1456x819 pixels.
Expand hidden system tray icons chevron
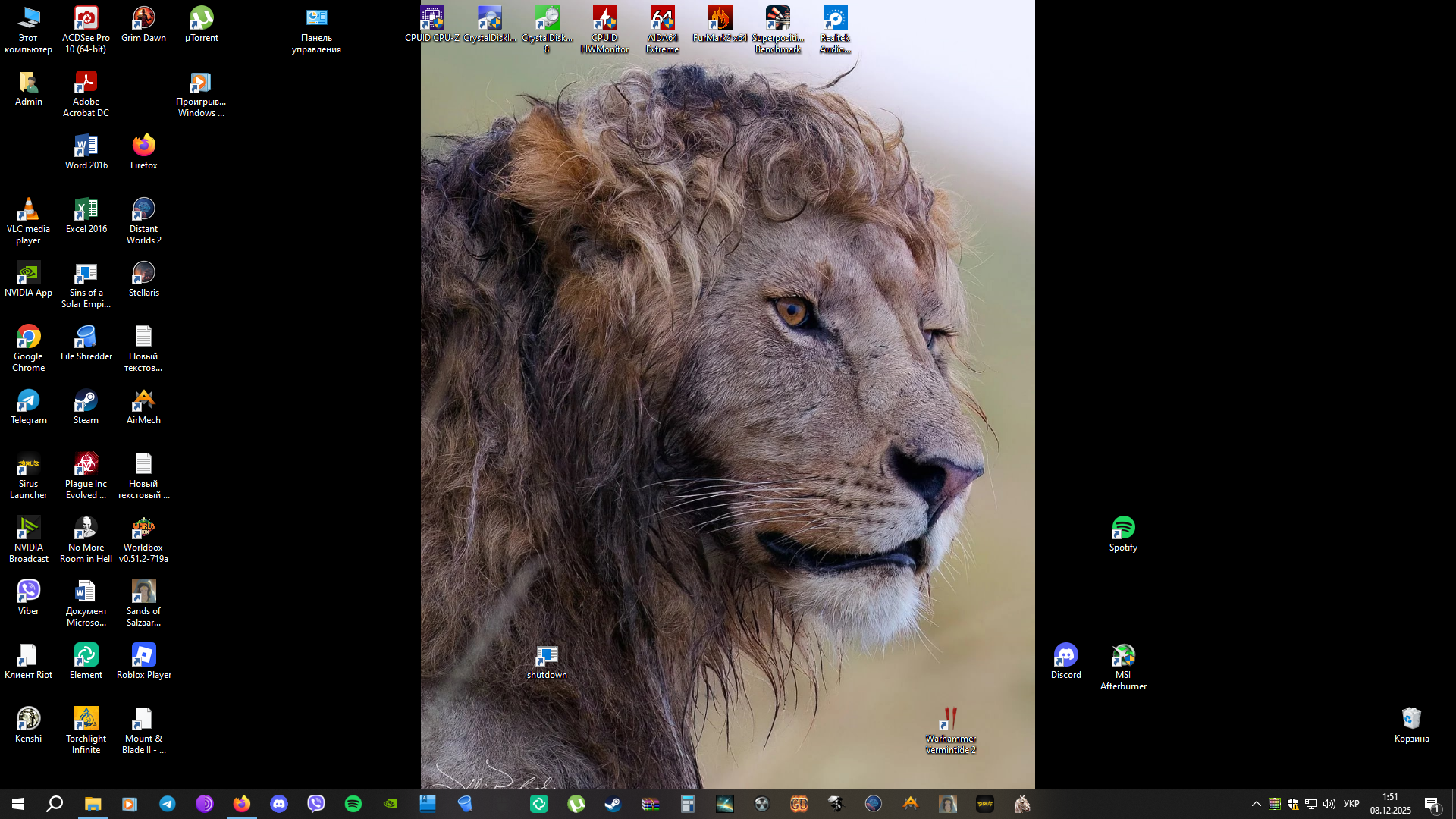[x=1256, y=804]
